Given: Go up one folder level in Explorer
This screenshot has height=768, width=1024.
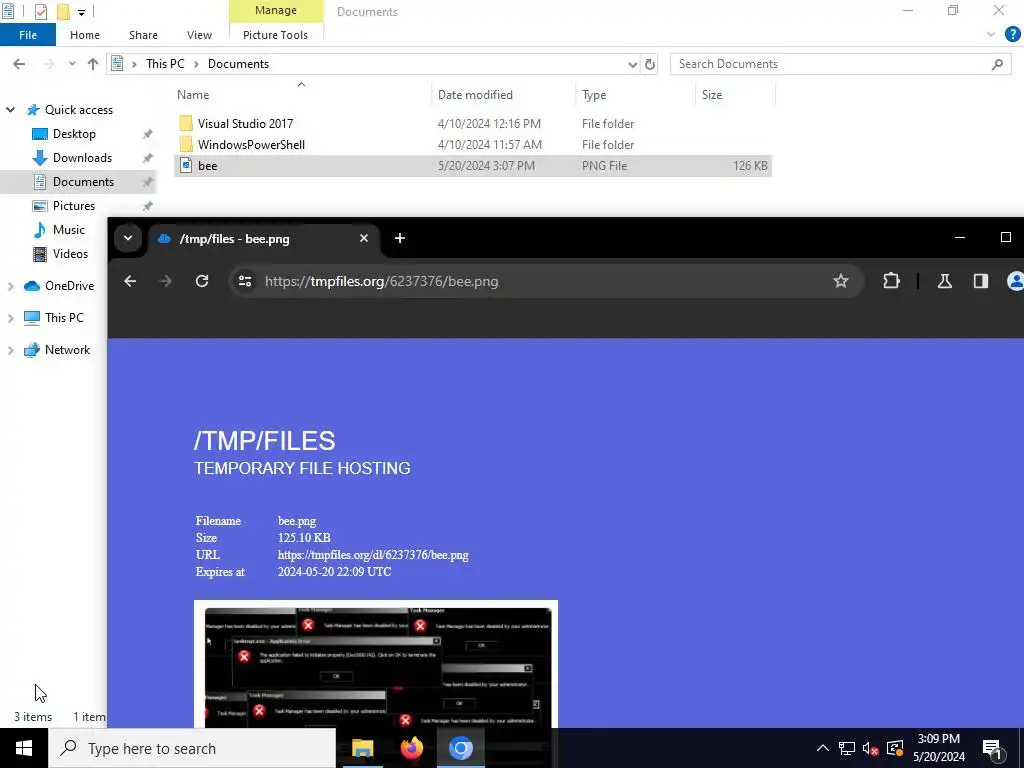Looking at the screenshot, I should tap(93, 64).
